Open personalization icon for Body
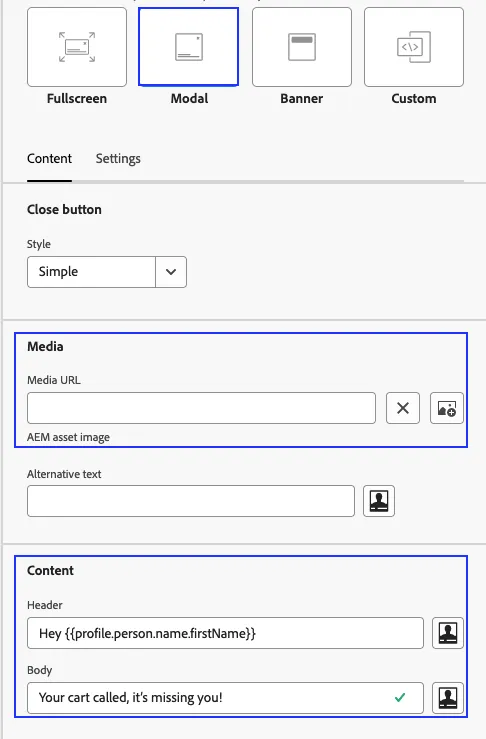The height and width of the screenshot is (739, 486). pyautogui.click(x=448, y=698)
